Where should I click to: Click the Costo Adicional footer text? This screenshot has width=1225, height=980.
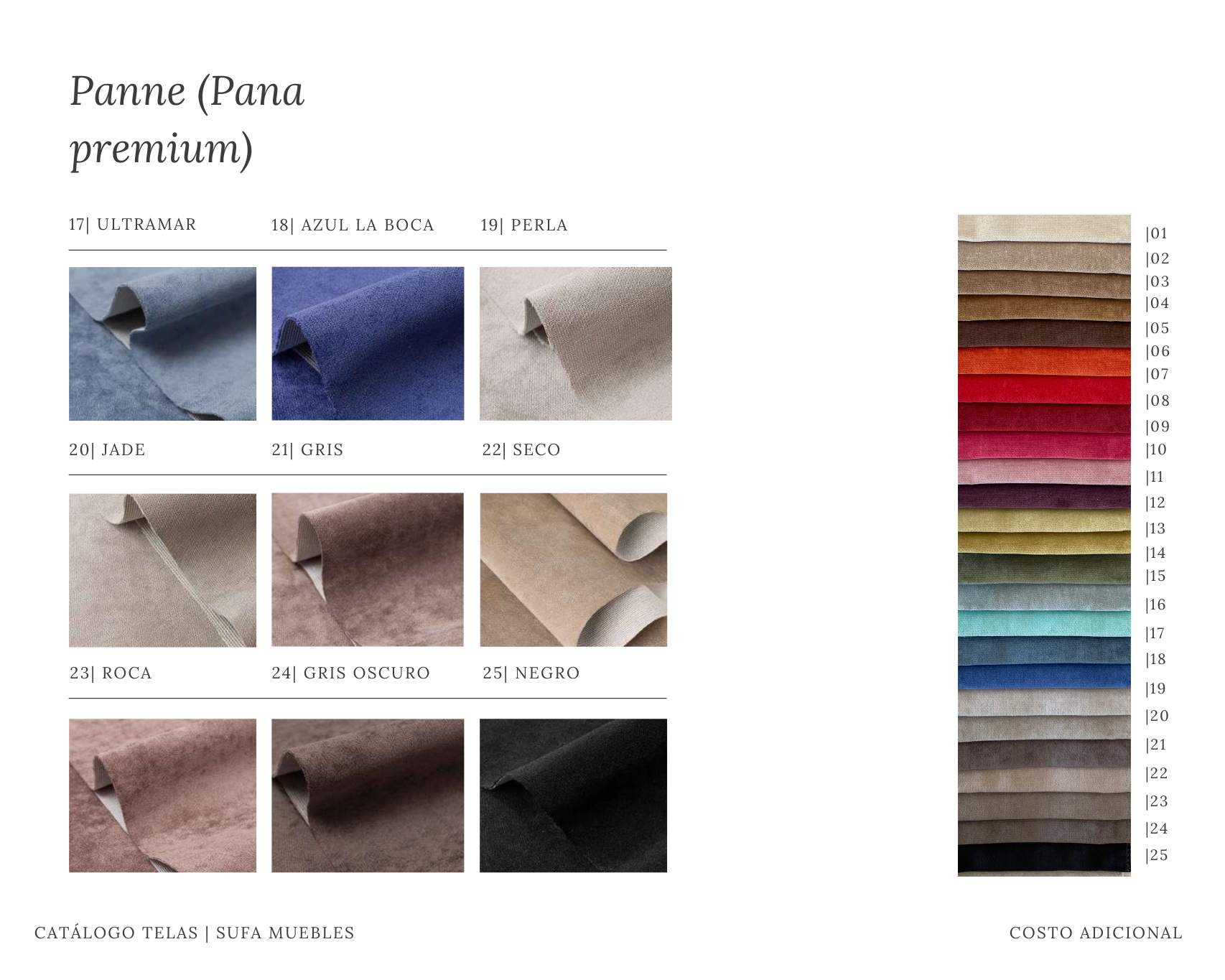pyautogui.click(x=1096, y=933)
